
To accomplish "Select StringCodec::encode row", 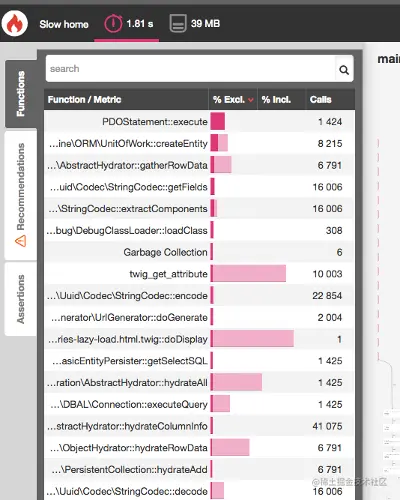I will (x=199, y=295).
